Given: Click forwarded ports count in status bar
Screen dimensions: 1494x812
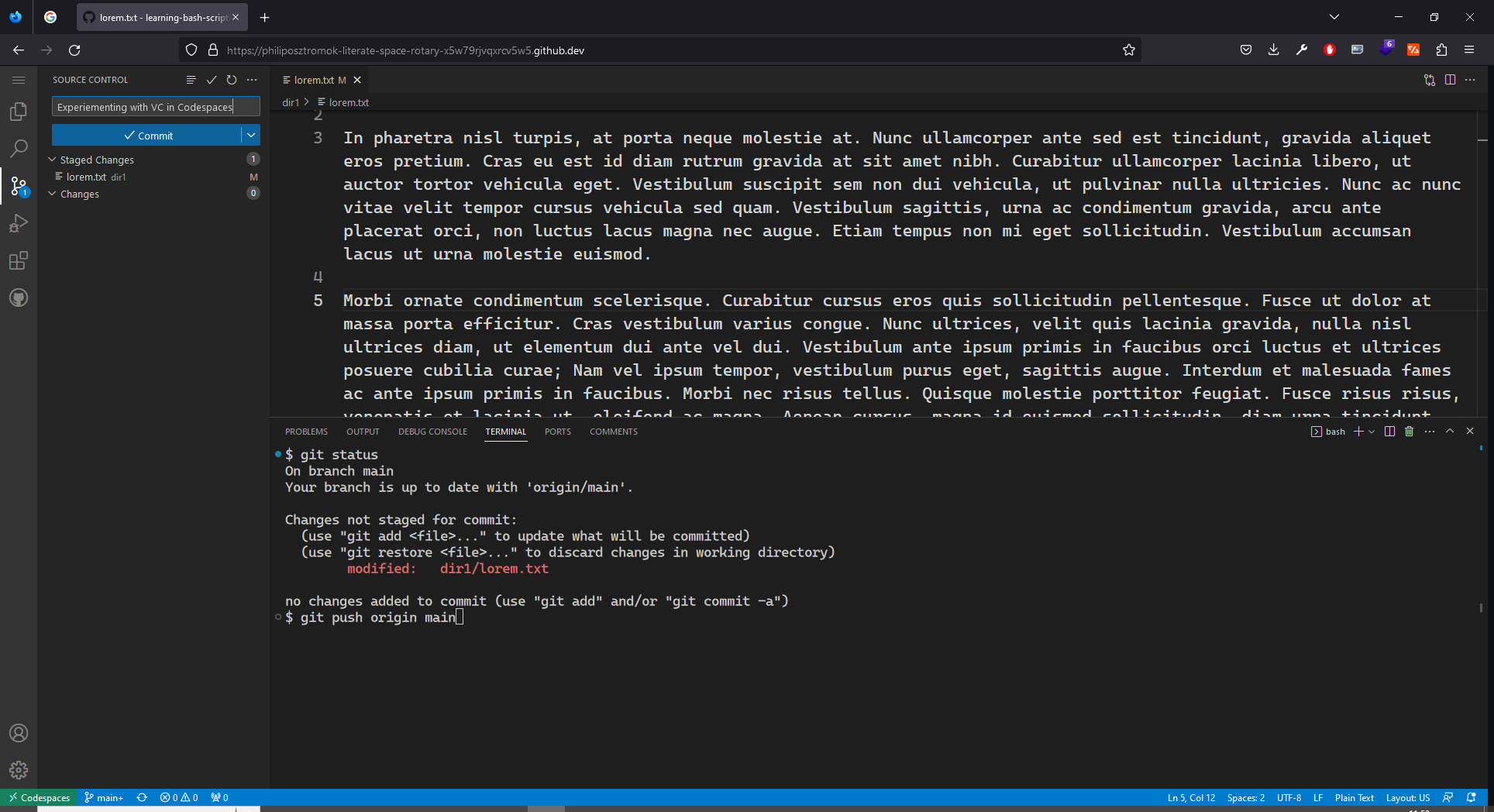Looking at the screenshot, I should click(220, 797).
